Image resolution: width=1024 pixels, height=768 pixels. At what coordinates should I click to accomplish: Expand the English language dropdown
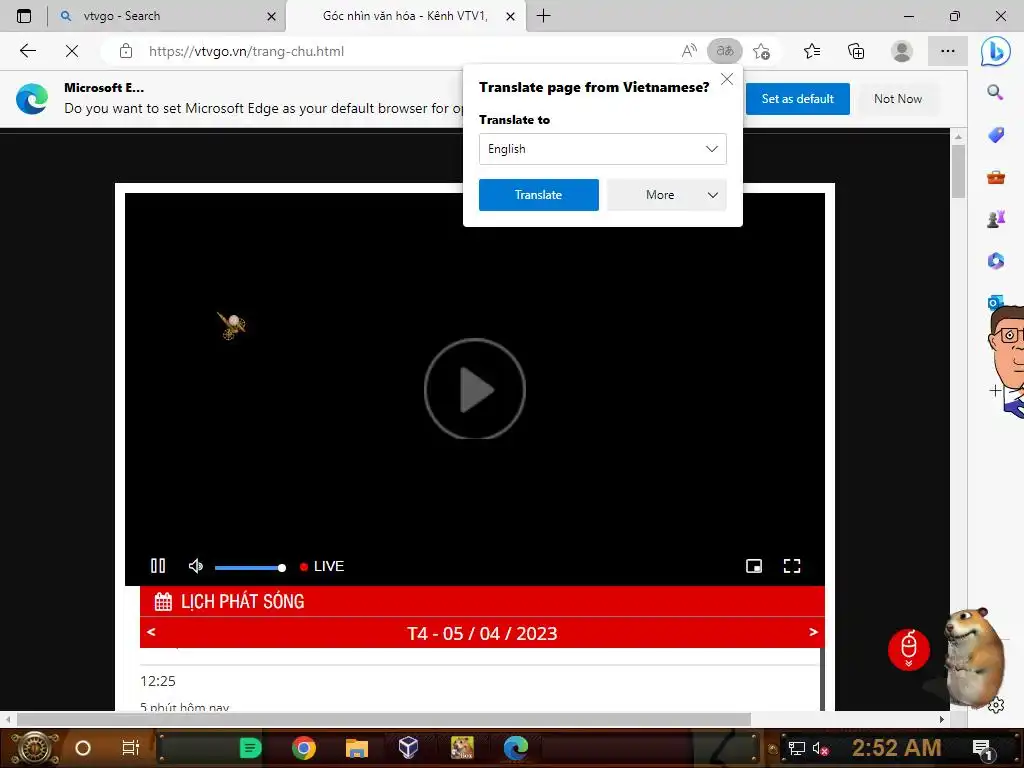tap(602, 149)
